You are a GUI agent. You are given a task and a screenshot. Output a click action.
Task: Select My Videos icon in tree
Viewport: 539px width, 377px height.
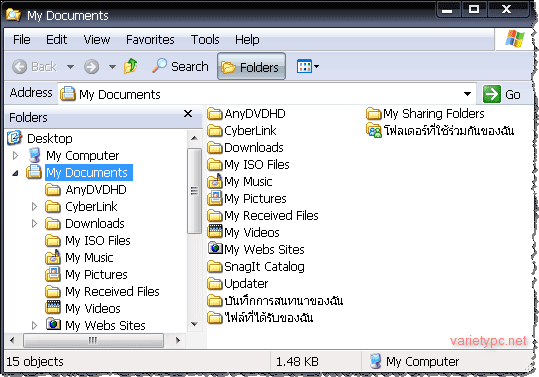(x=53, y=308)
